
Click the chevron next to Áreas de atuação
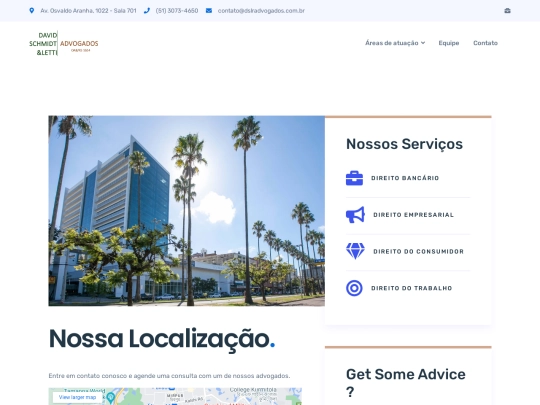(x=423, y=43)
